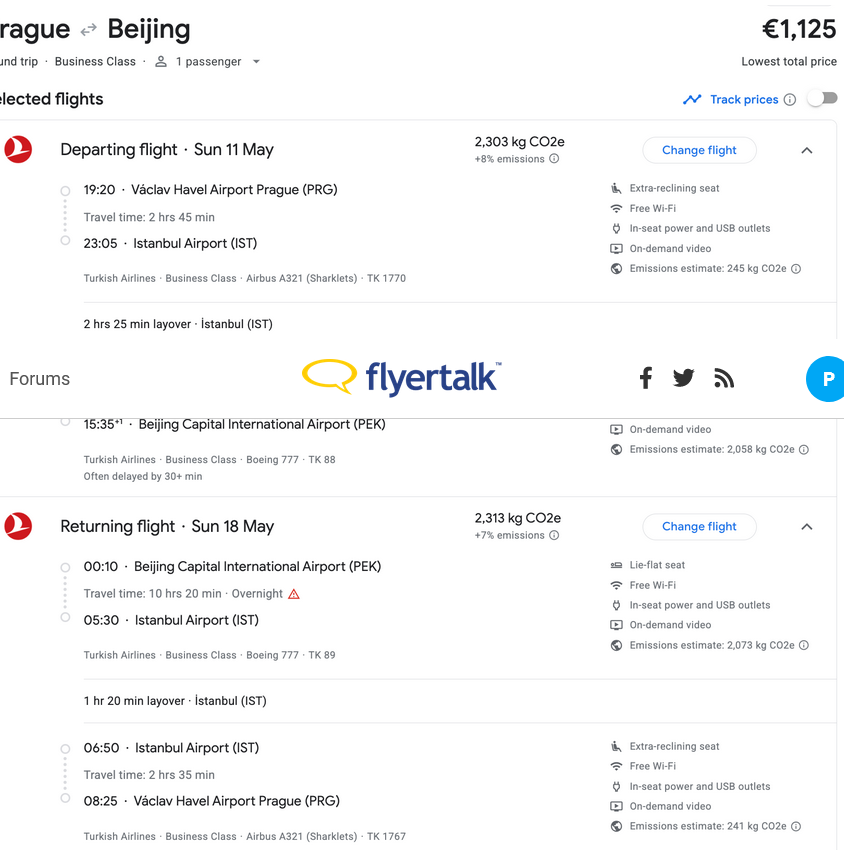Click Change flight for returning flight

pyautogui.click(x=699, y=527)
